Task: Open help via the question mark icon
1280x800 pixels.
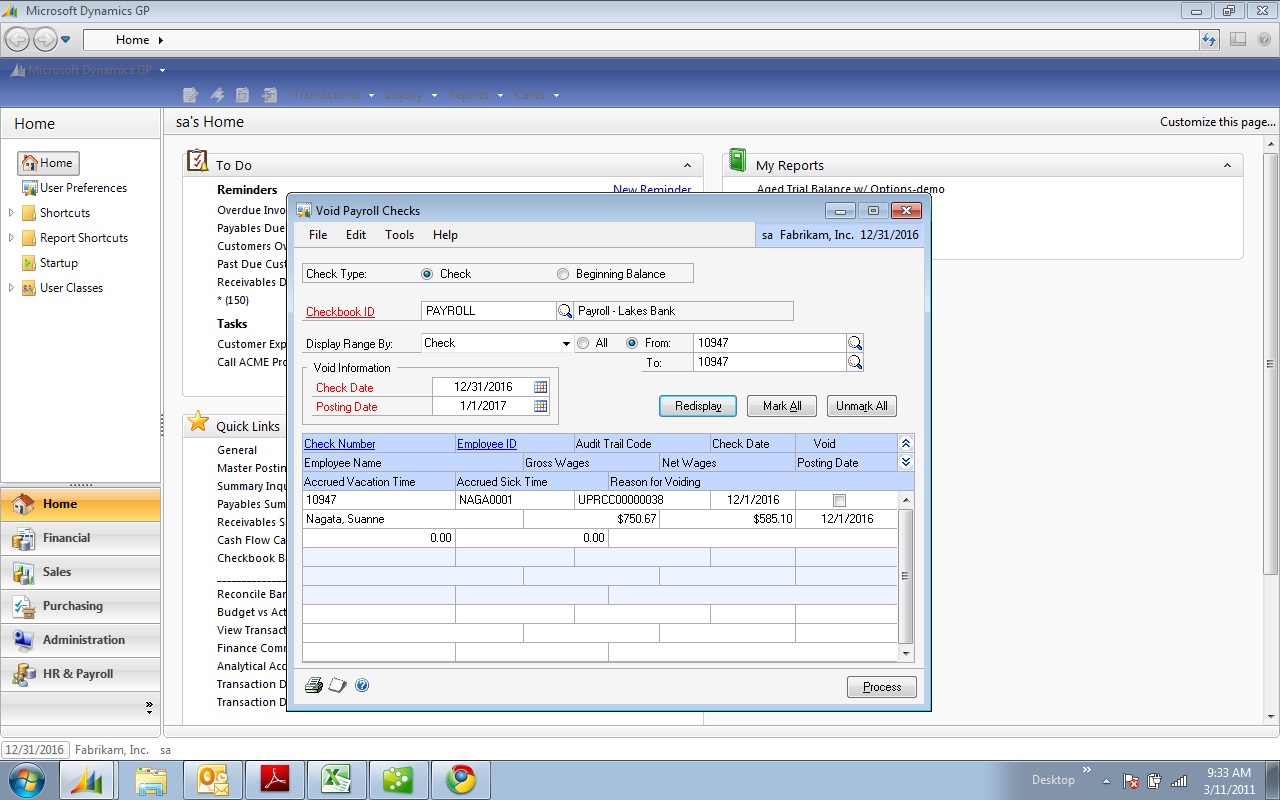Action: pos(362,685)
